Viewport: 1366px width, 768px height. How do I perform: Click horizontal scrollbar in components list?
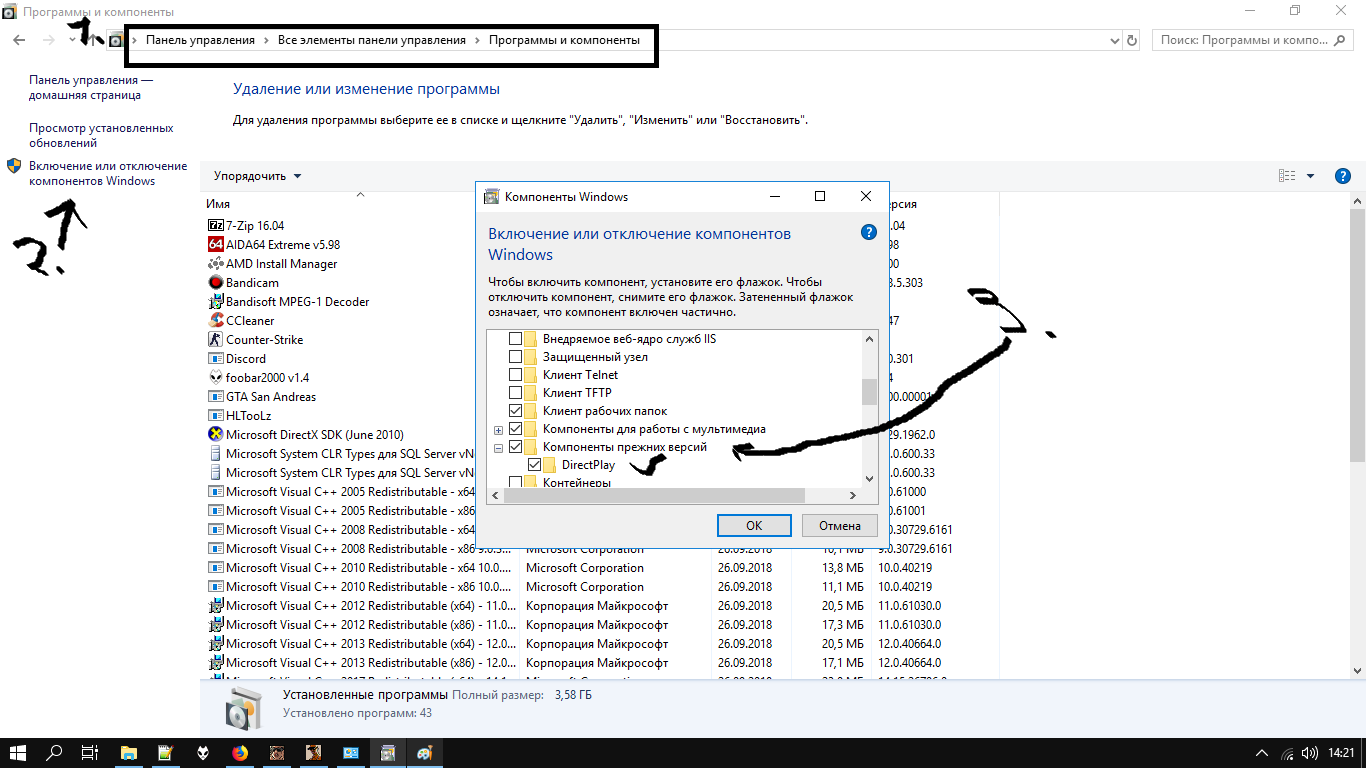coord(654,495)
